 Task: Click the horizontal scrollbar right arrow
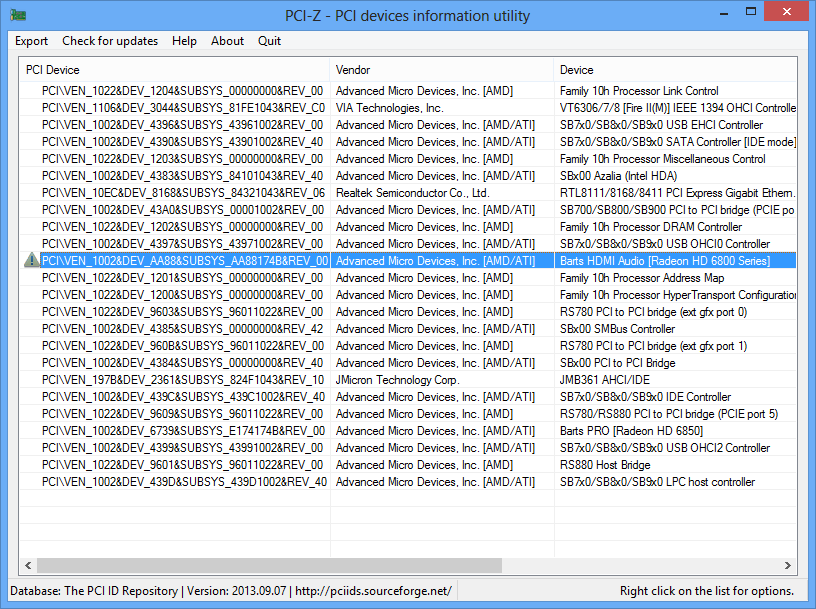pos(788,565)
